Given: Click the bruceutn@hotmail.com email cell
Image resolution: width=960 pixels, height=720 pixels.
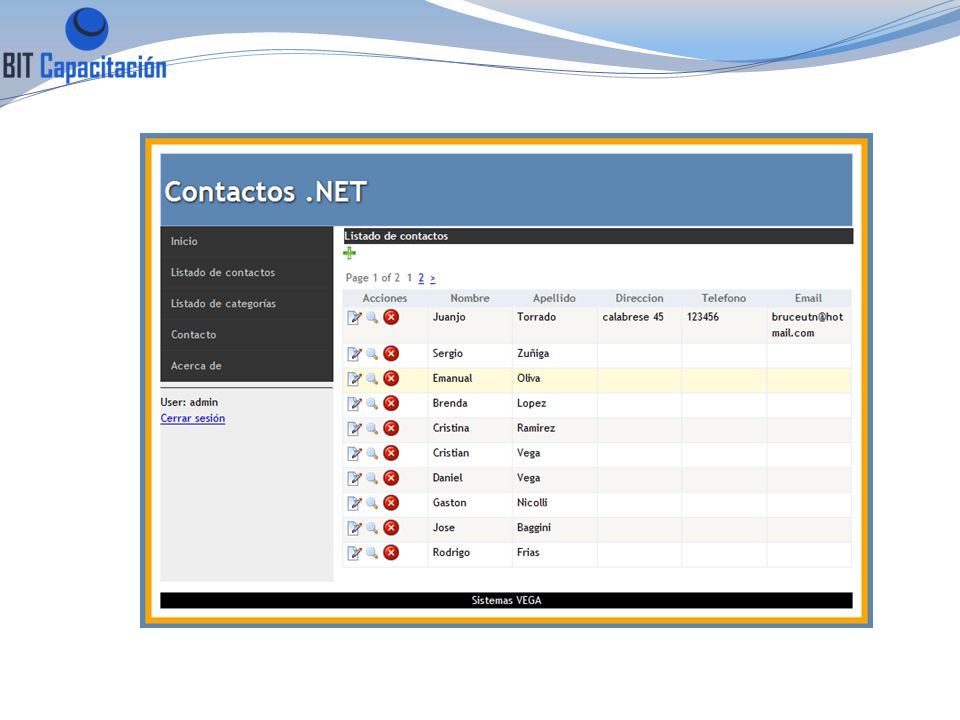Looking at the screenshot, I should click(x=807, y=325).
